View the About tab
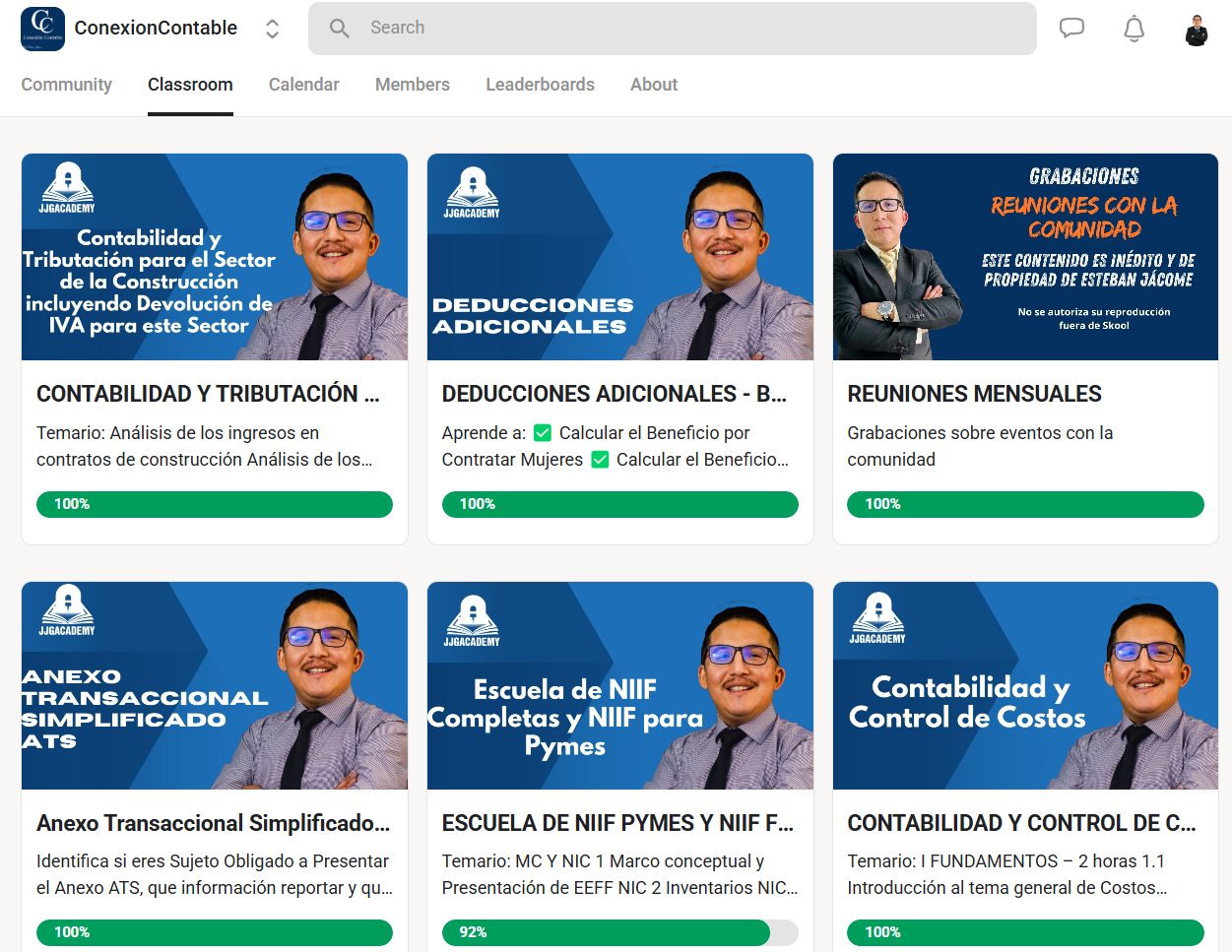 click(654, 85)
